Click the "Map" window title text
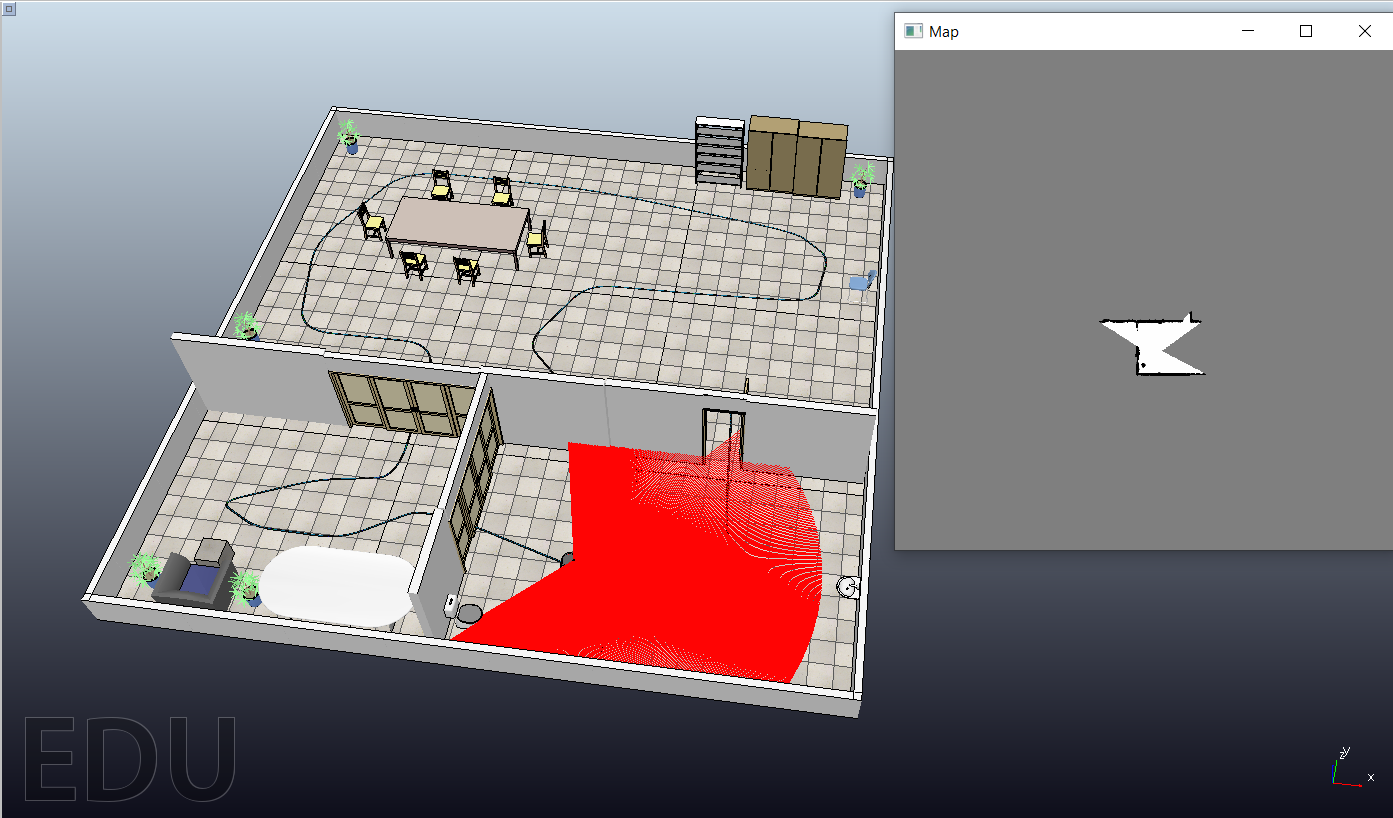The height and width of the screenshot is (818, 1393). [944, 32]
